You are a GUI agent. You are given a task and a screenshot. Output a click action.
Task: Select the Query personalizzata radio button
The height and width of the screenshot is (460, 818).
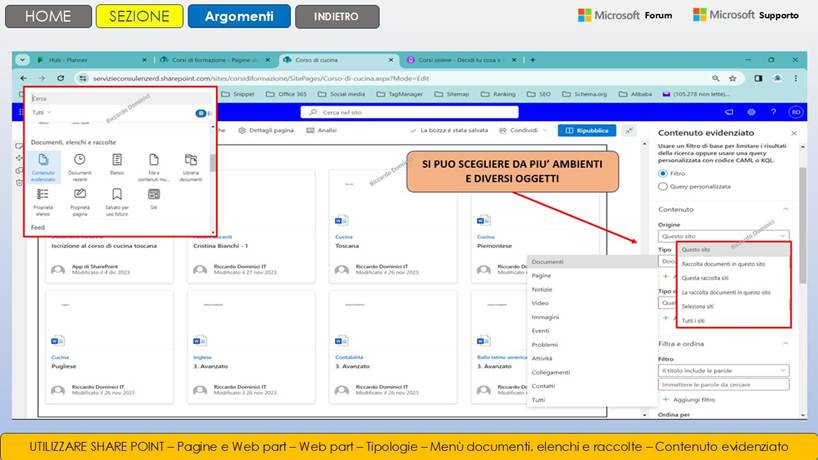click(x=663, y=186)
